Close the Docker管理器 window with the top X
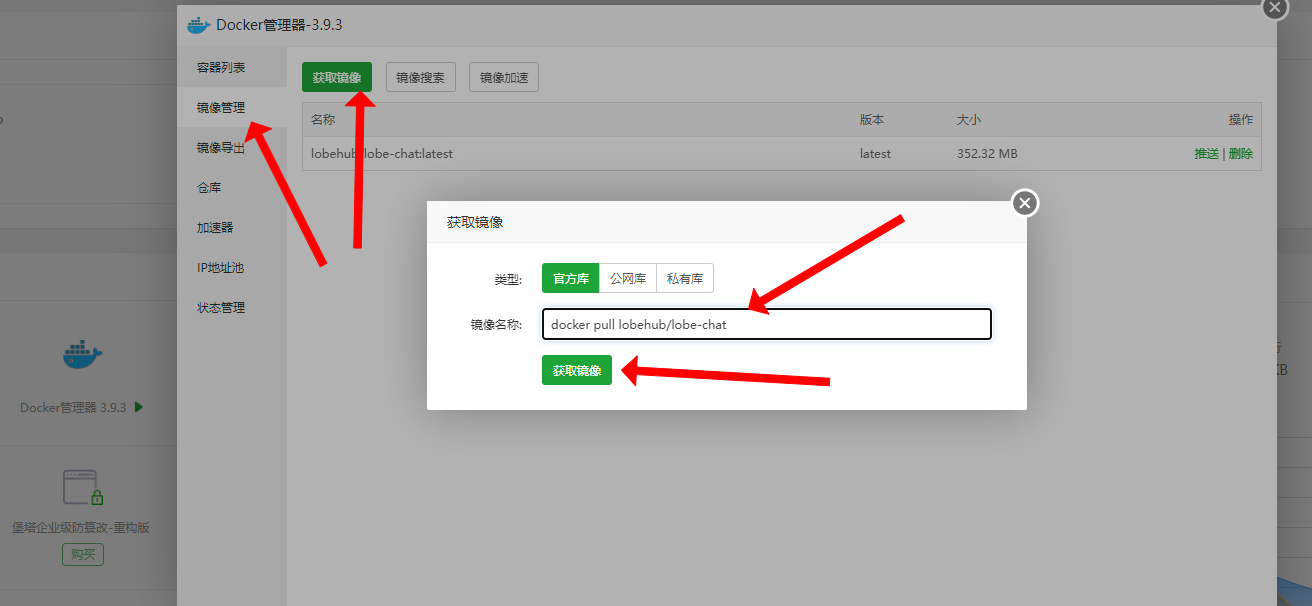The image size is (1312, 606). click(x=1274, y=6)
